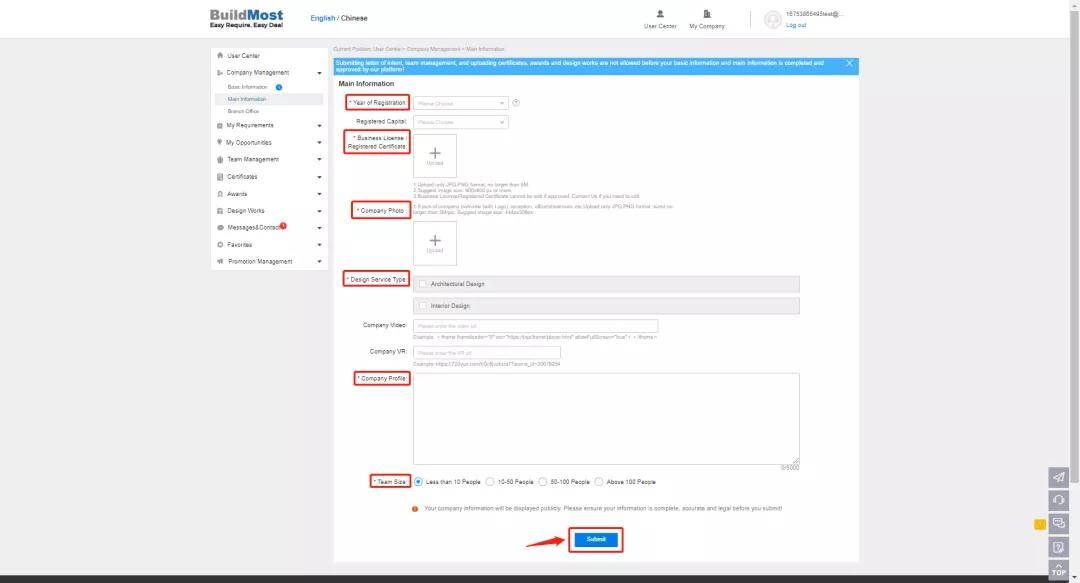
Task: Click the Log out link
Action: 796,25
